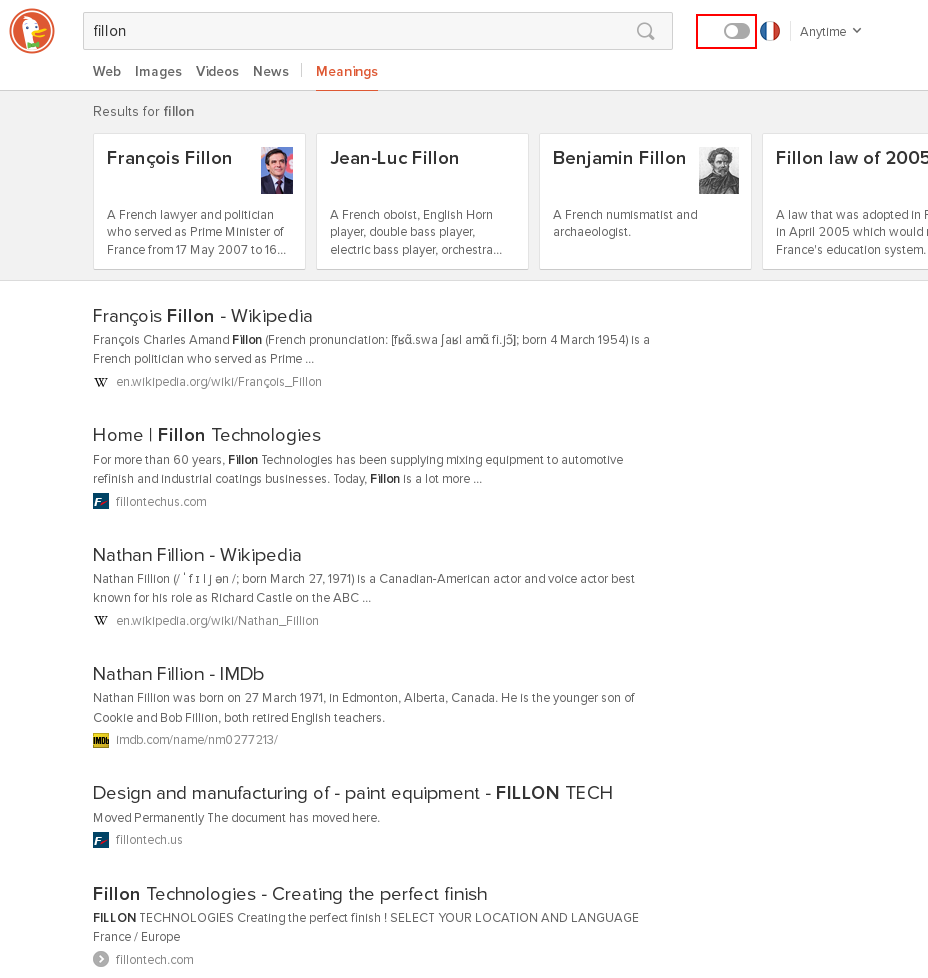Click the 'Results for fillon' heading text
Image resolution: width=928 pixels, height=978 pixels.
pyautogui.click(x=143, y=111)
